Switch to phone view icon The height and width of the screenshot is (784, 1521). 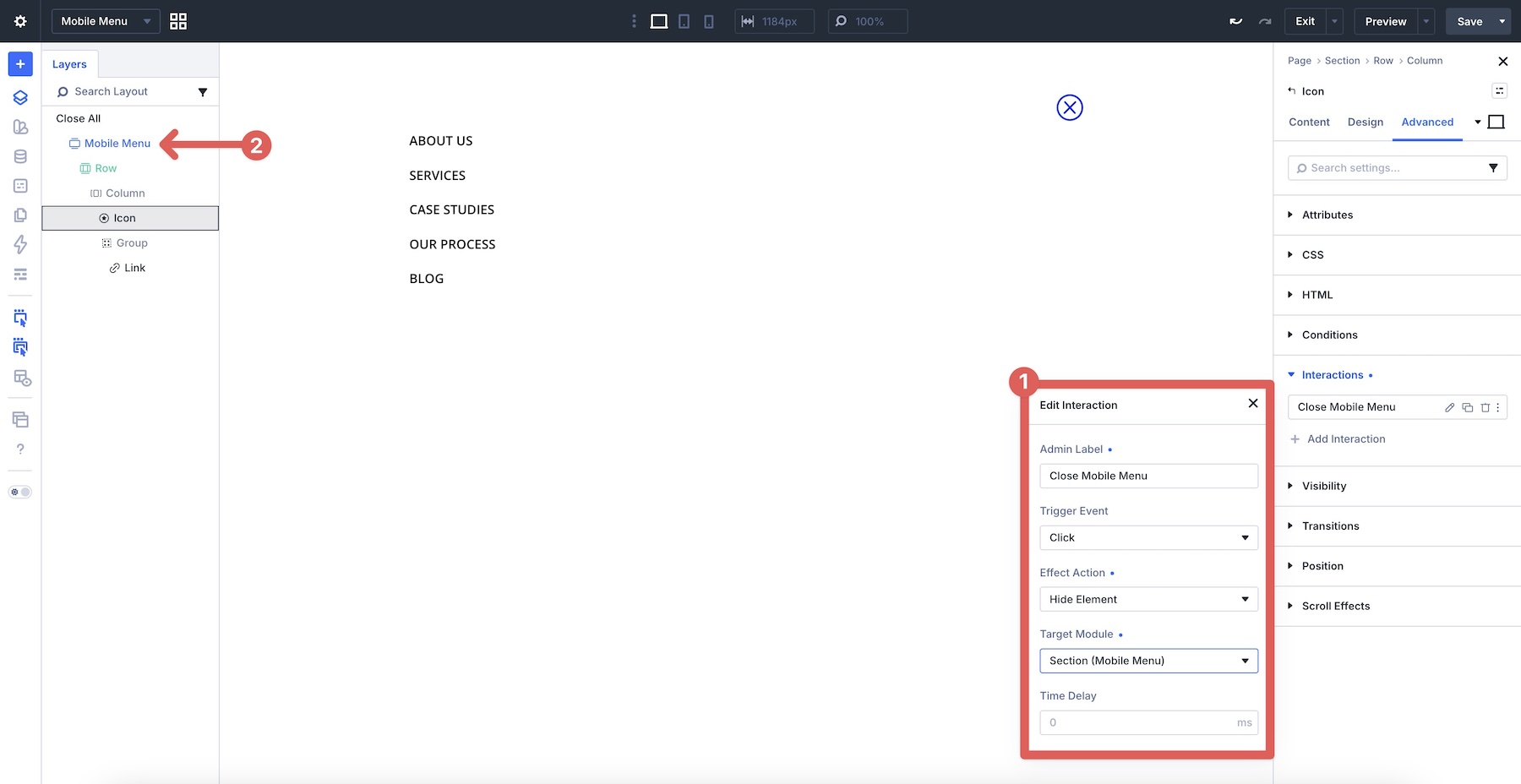(x=709, y=21)
